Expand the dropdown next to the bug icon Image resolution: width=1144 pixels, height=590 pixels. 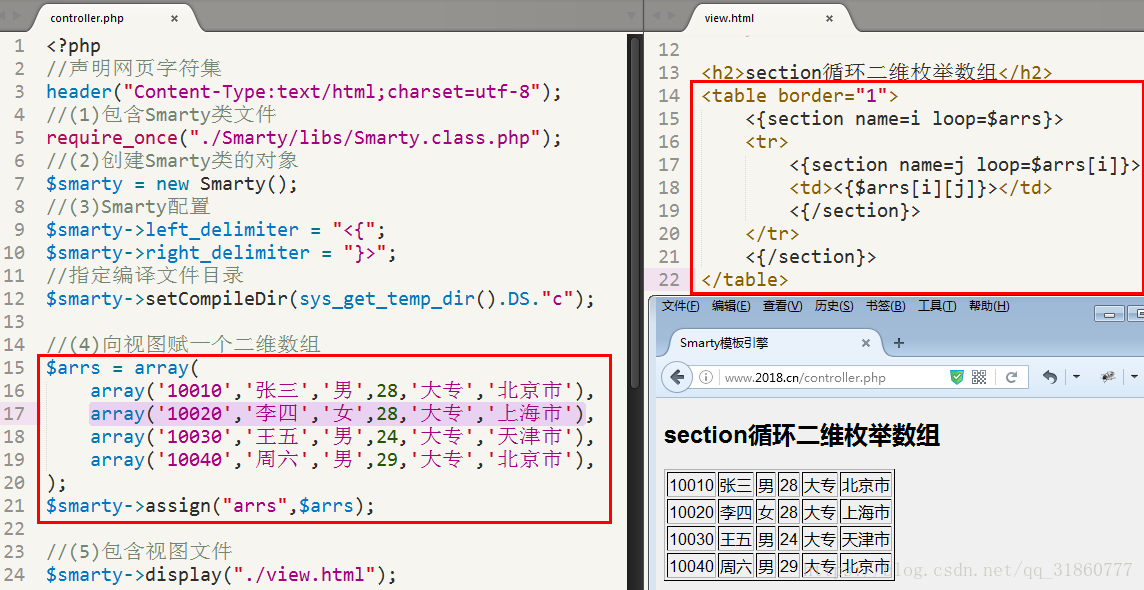pyautogui.click(x=1135, y=377)
